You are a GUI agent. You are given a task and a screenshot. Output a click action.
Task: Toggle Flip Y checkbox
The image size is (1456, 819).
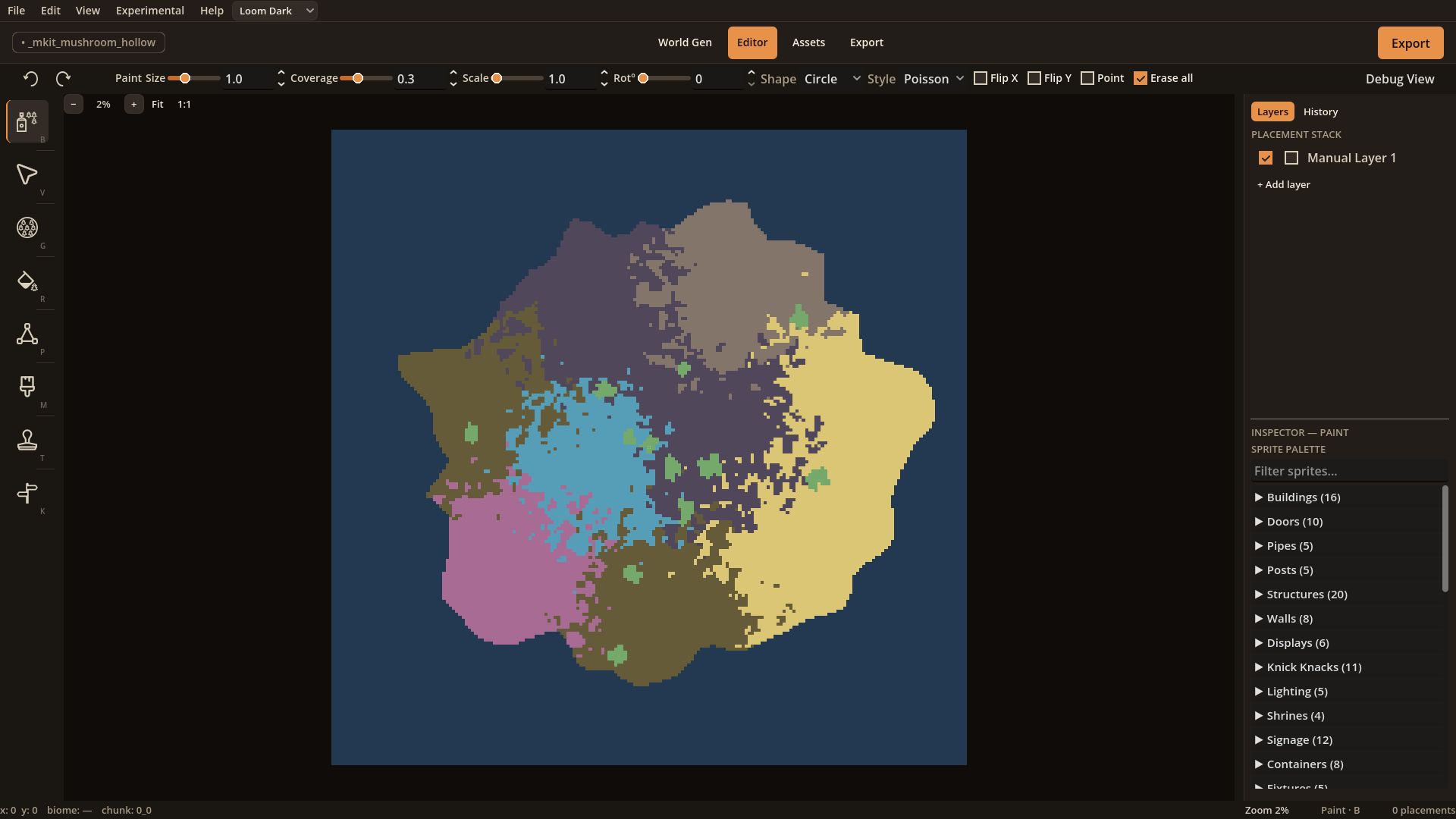(x=1034, y=78)
